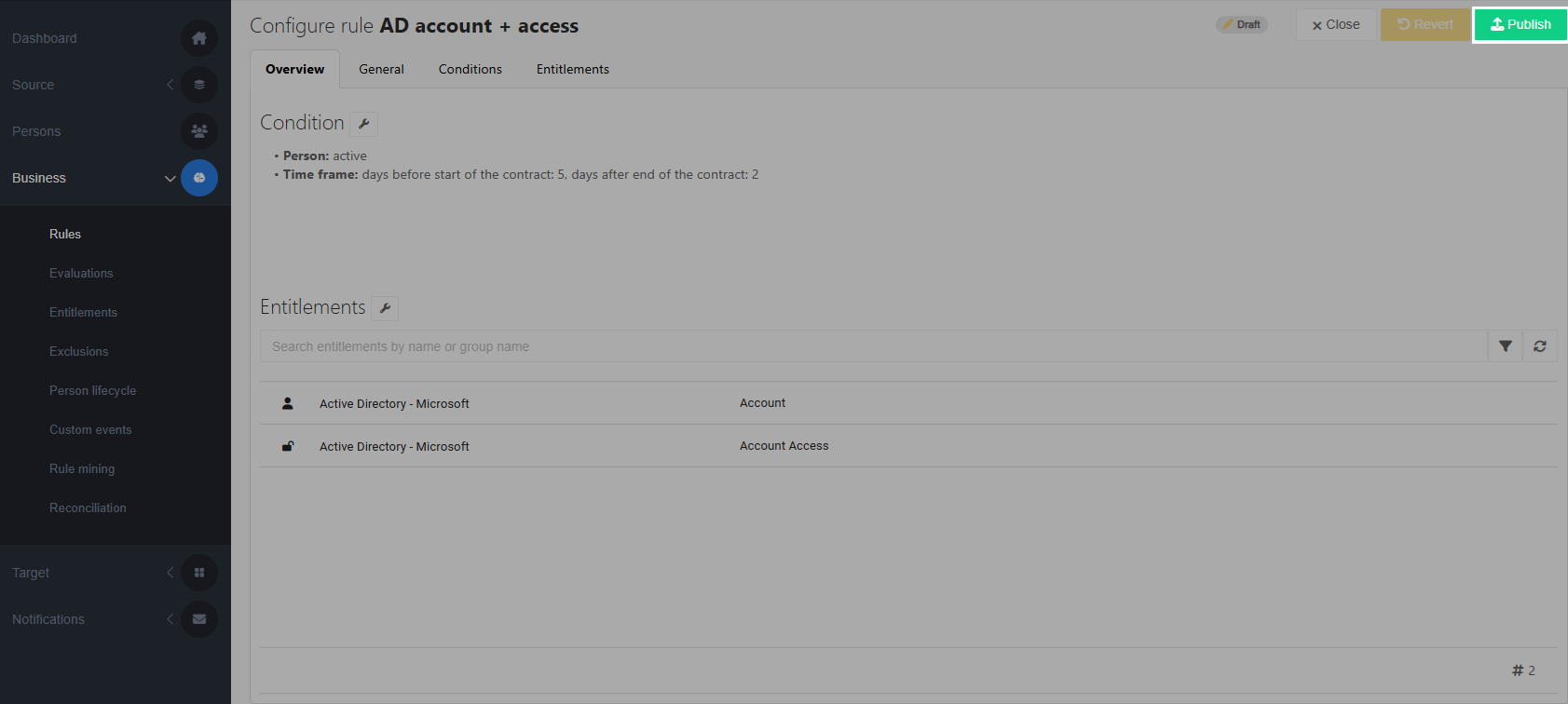Publish the rule
The height and width of the screenshot is (704, 1568).
tap(1520, 25)
